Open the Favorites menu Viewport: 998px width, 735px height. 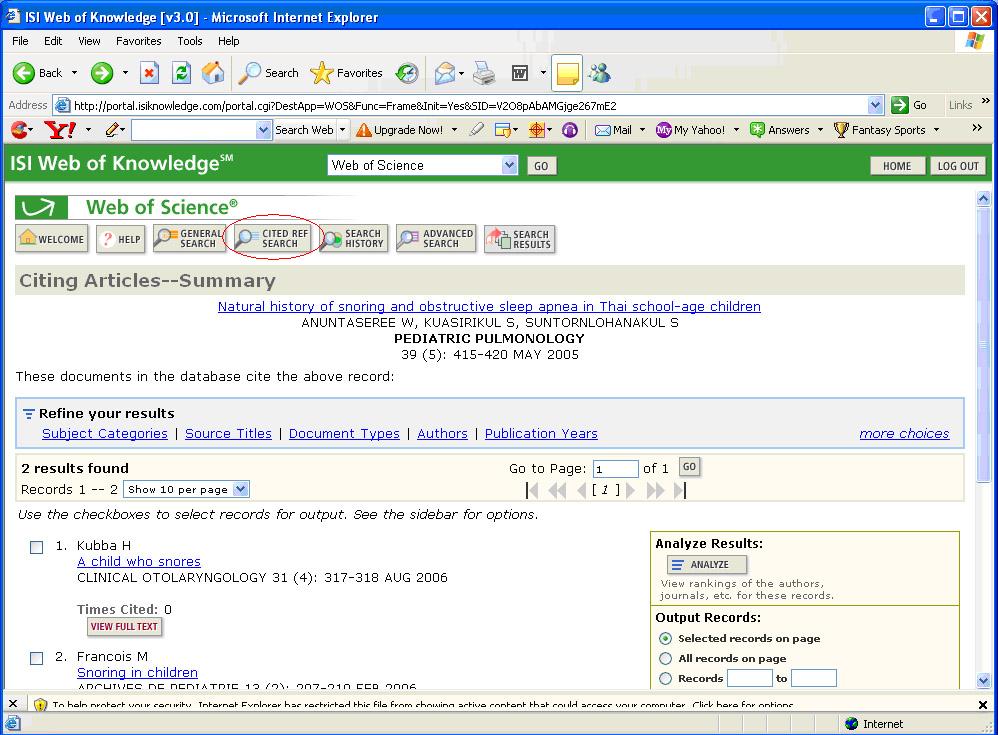coord(138,41)
